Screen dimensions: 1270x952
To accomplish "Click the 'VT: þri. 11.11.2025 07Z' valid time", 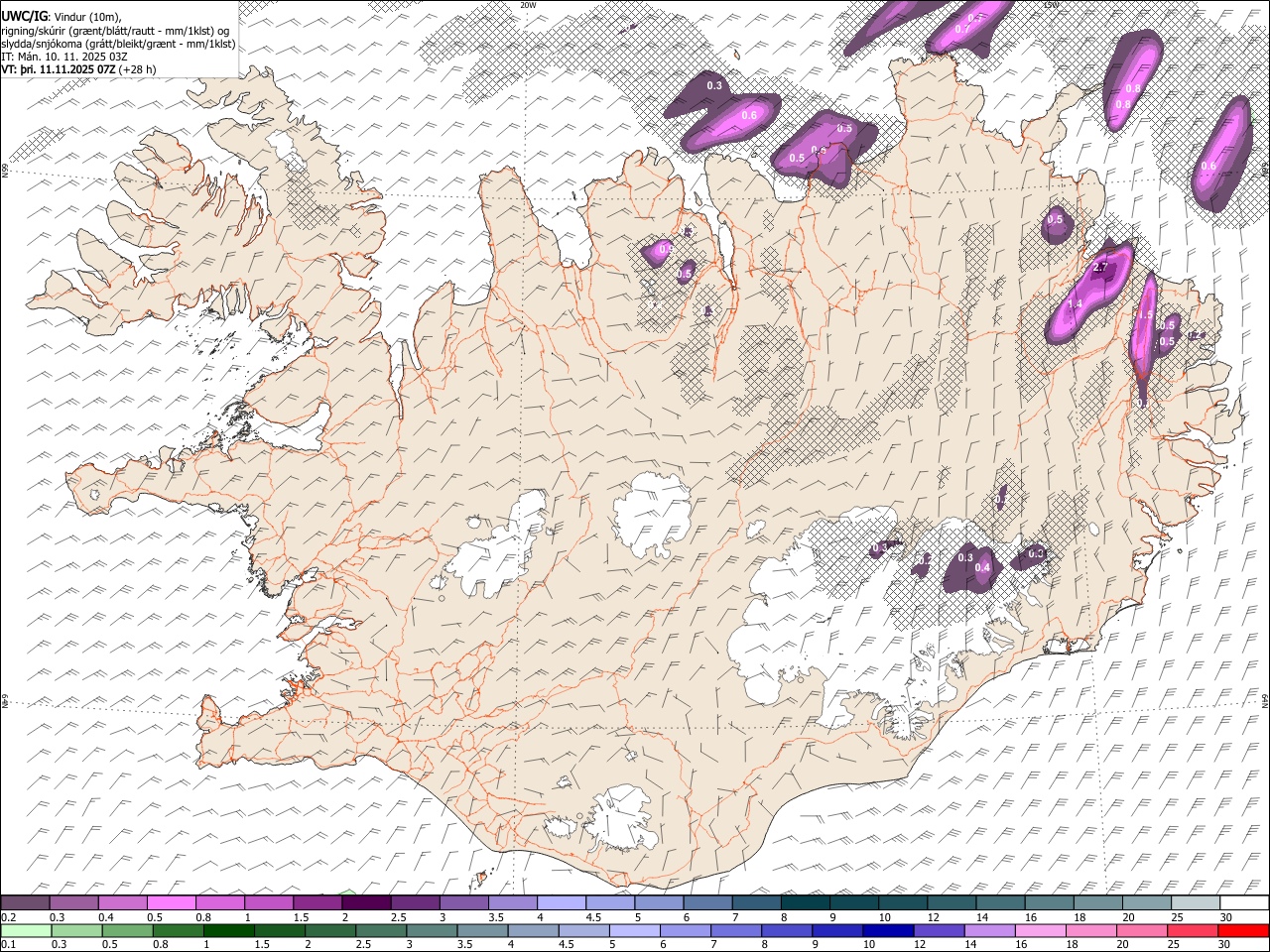I will click(58, 70).
